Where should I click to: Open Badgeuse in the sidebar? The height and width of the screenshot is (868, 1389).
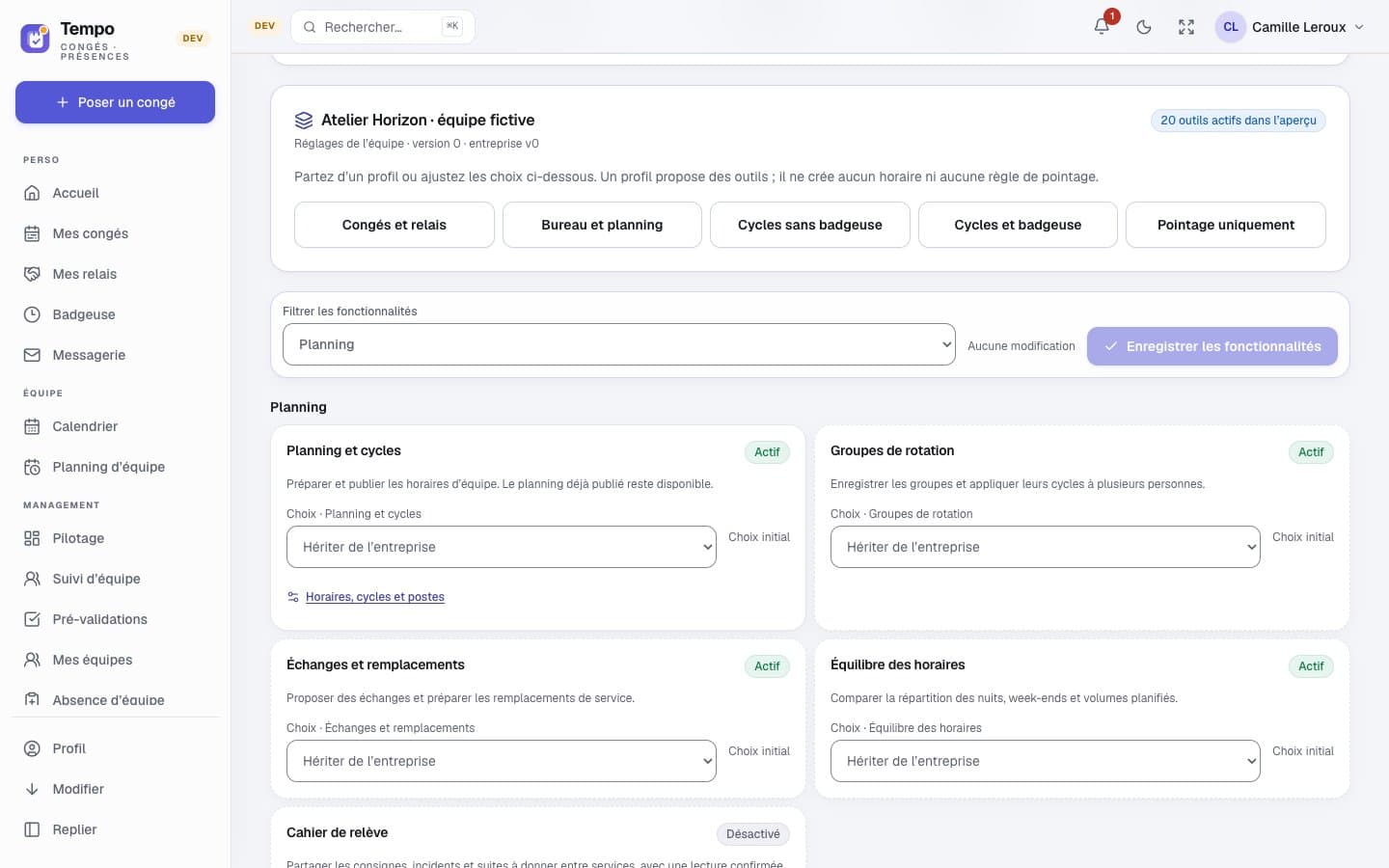115,314
